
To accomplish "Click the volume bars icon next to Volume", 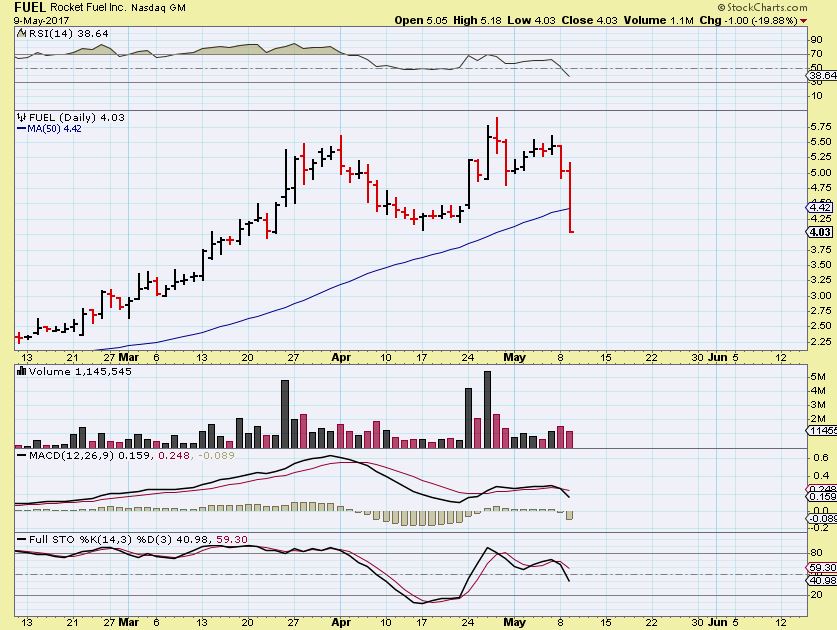I will (x=21, y=371).
